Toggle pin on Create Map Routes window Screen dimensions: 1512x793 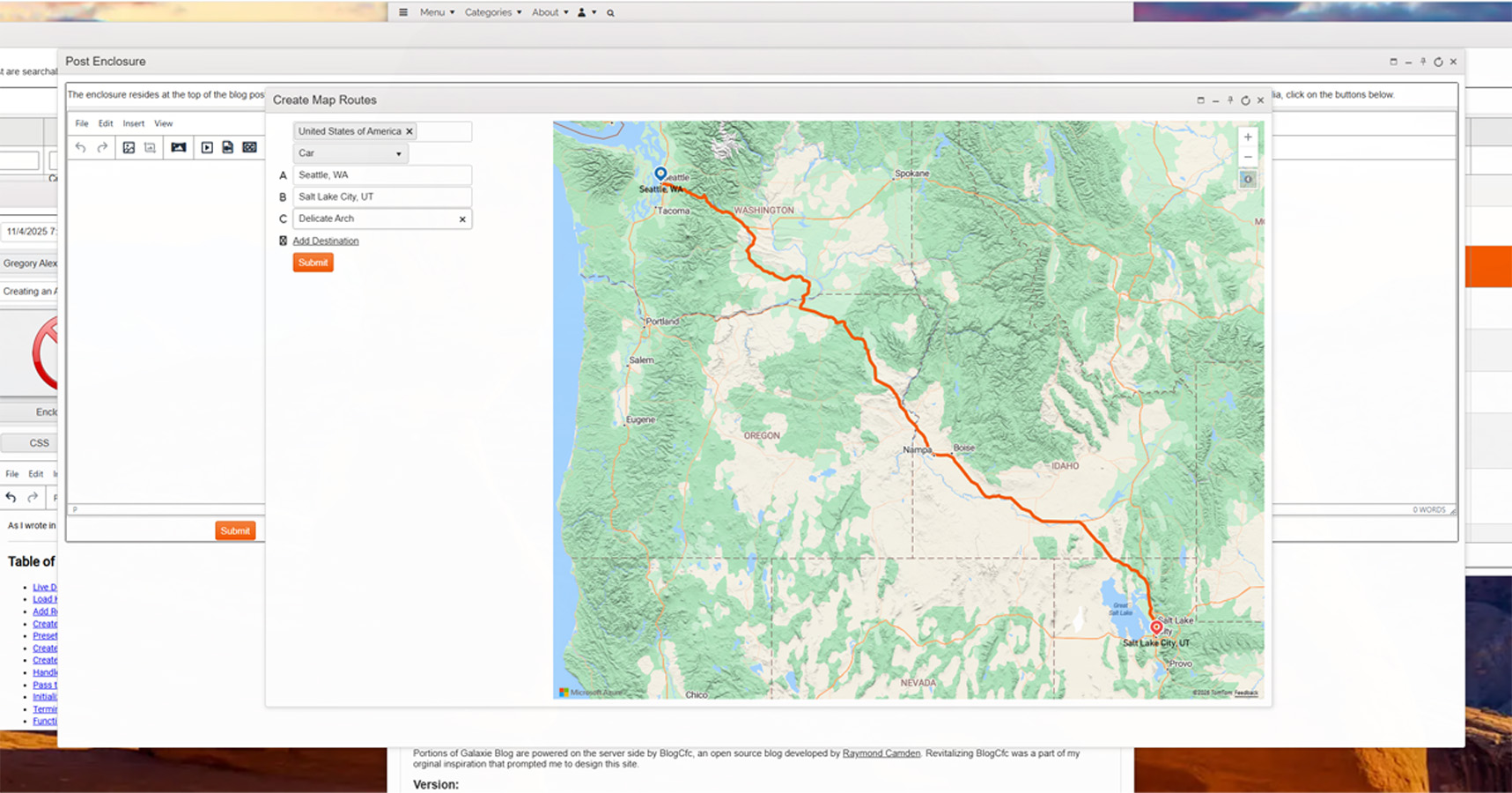(1230, 100)
